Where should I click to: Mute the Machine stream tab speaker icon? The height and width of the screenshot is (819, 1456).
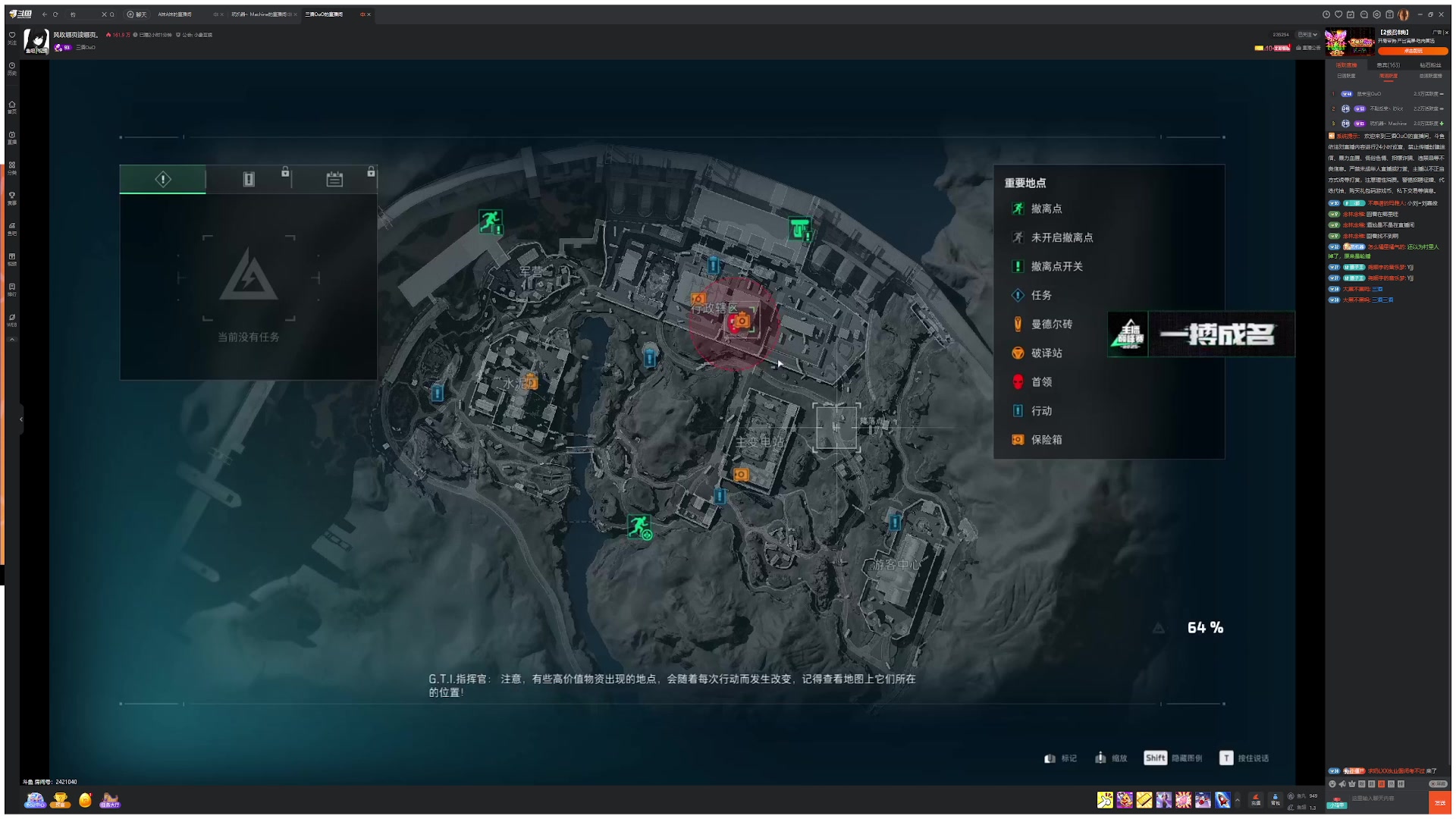pyautogui.click(x=289, y=14)
